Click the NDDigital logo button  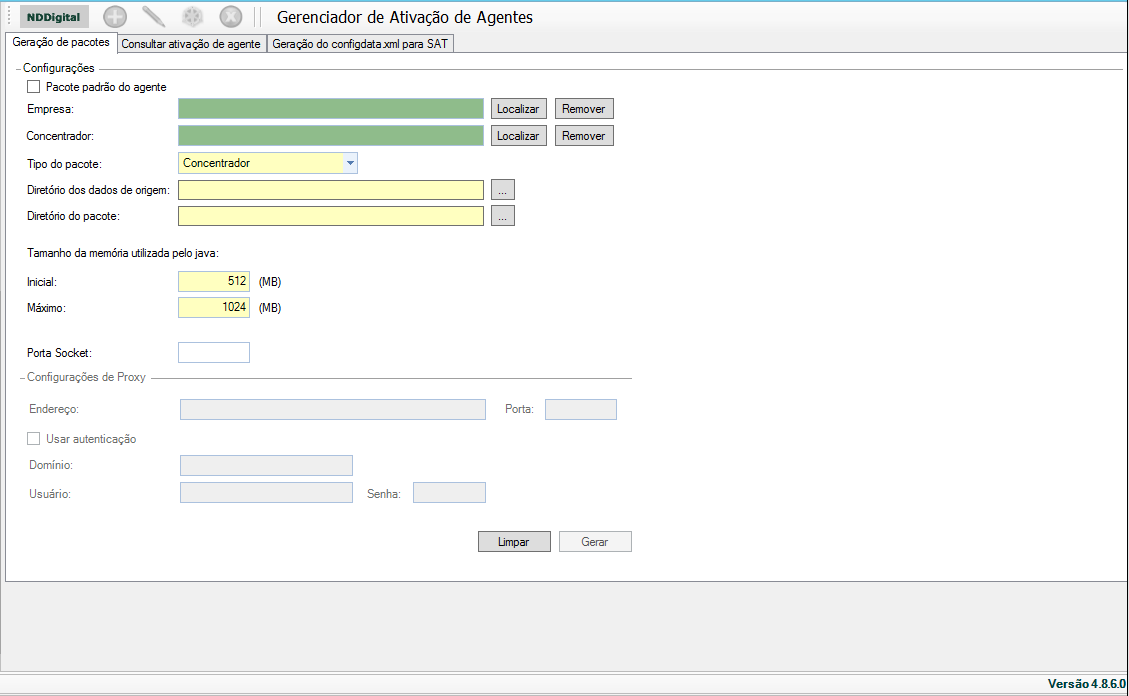pos(54,17)
